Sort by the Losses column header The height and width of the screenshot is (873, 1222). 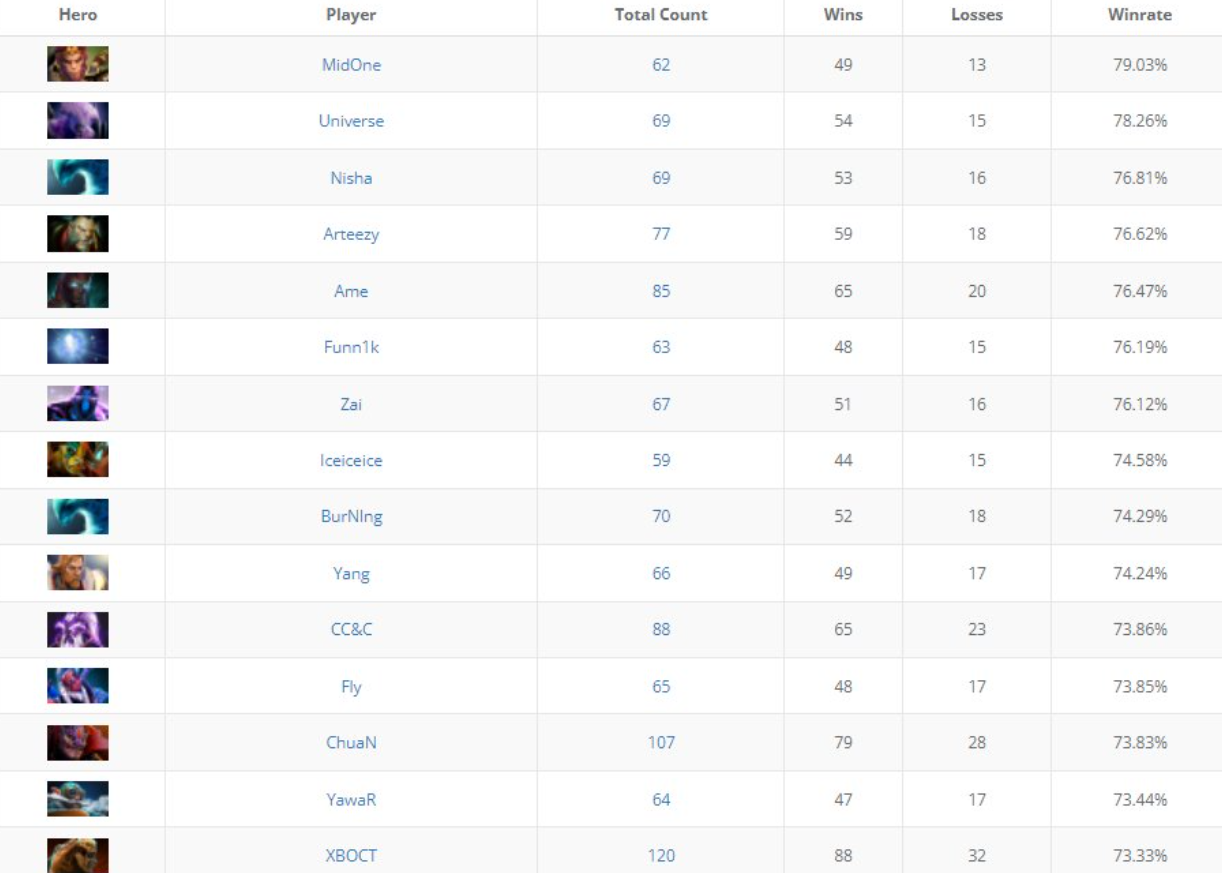point(976,15)
